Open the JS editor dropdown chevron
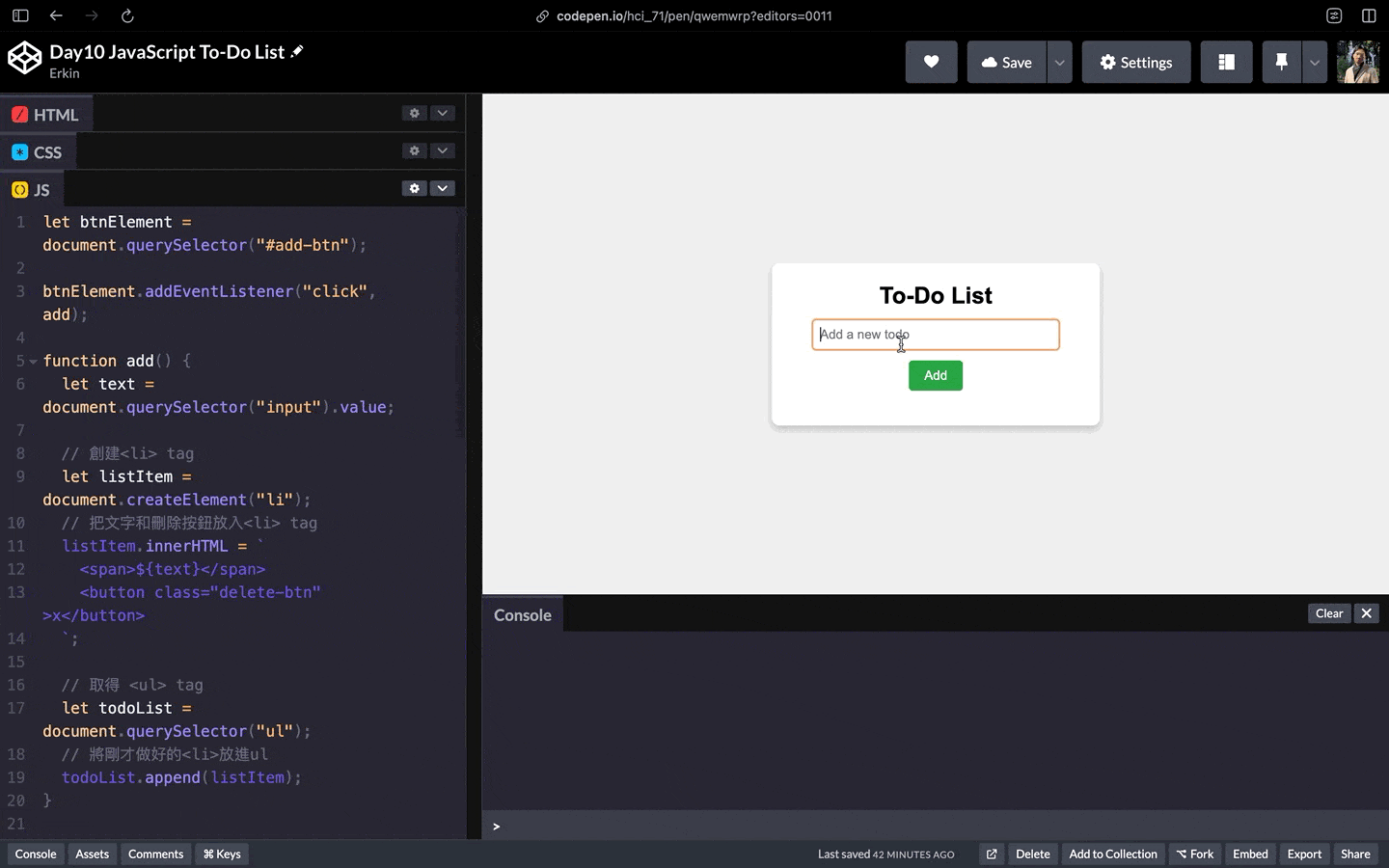 (x=443, y=188)
